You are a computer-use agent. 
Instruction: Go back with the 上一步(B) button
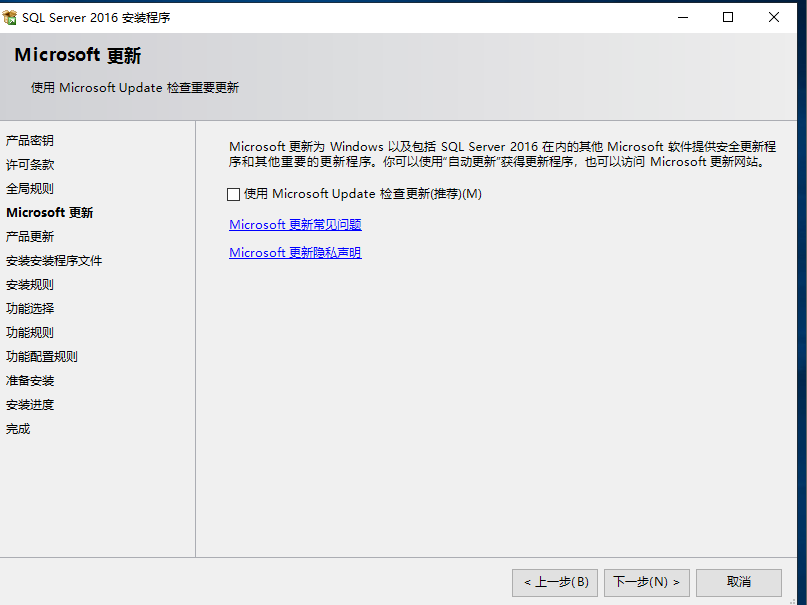(555, 582)
